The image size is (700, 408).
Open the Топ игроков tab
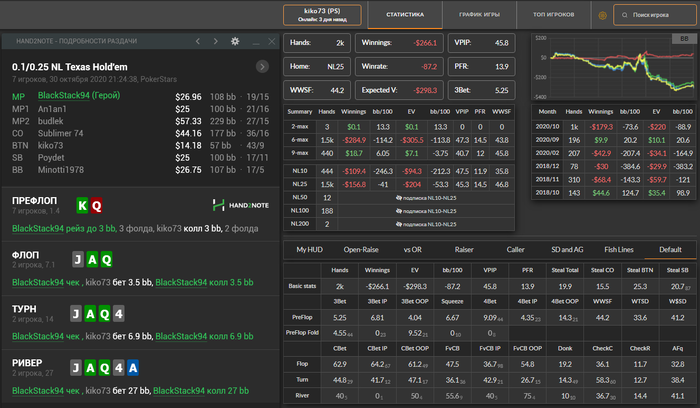pos(552,16)
